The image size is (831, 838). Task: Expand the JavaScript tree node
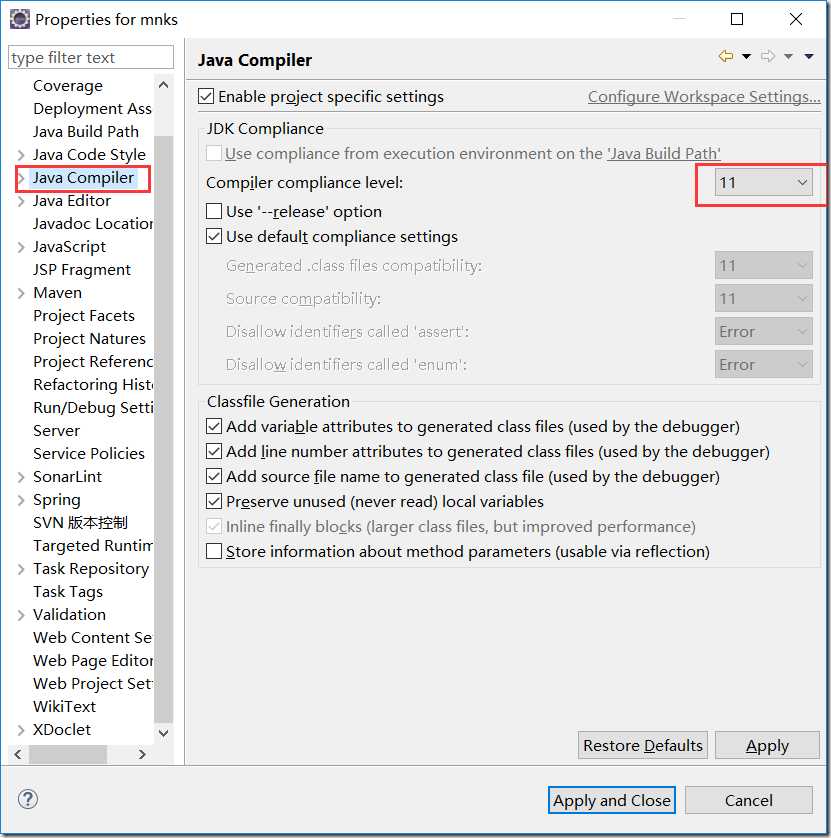click(x=21, y=247)
